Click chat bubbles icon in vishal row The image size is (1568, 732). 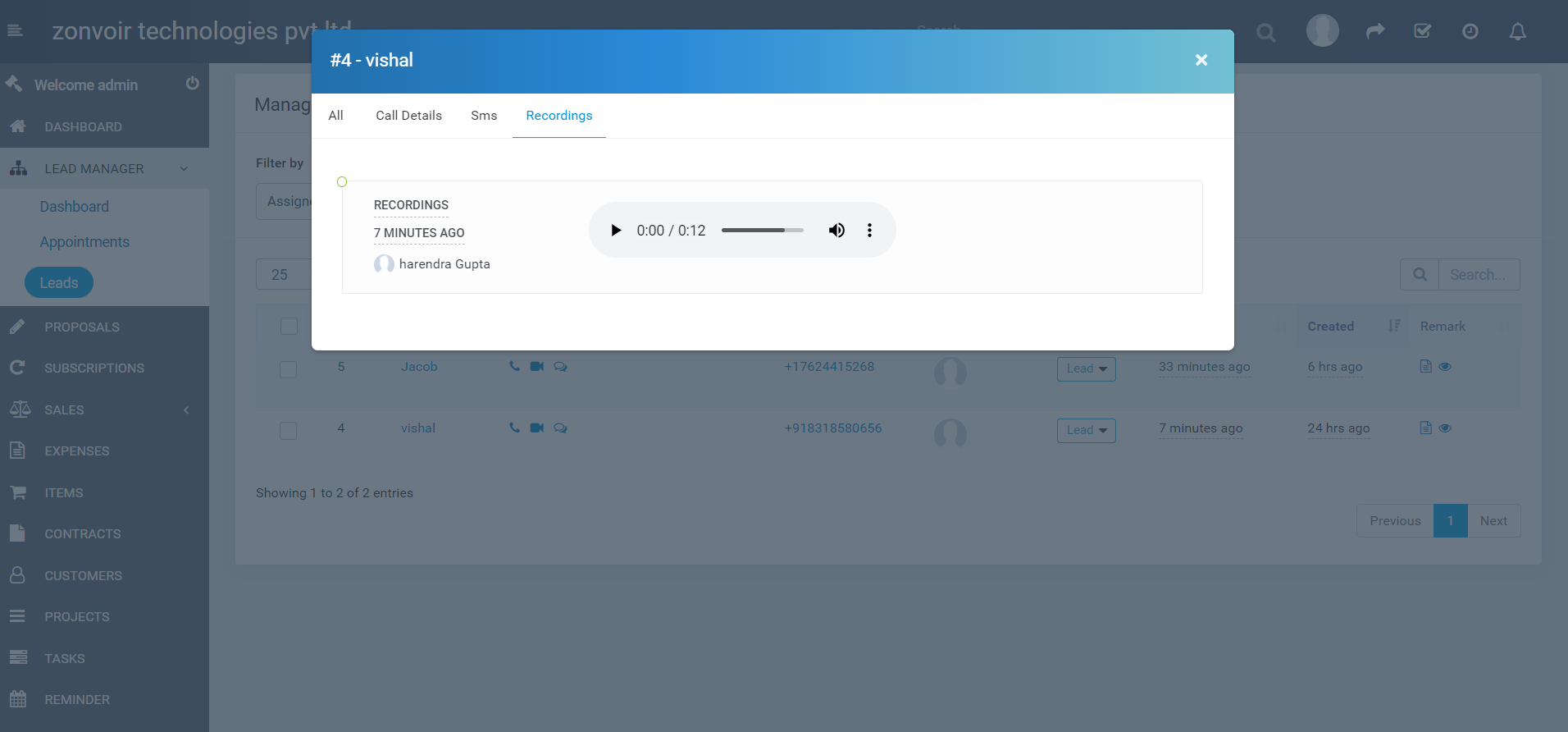pos(560,428)
